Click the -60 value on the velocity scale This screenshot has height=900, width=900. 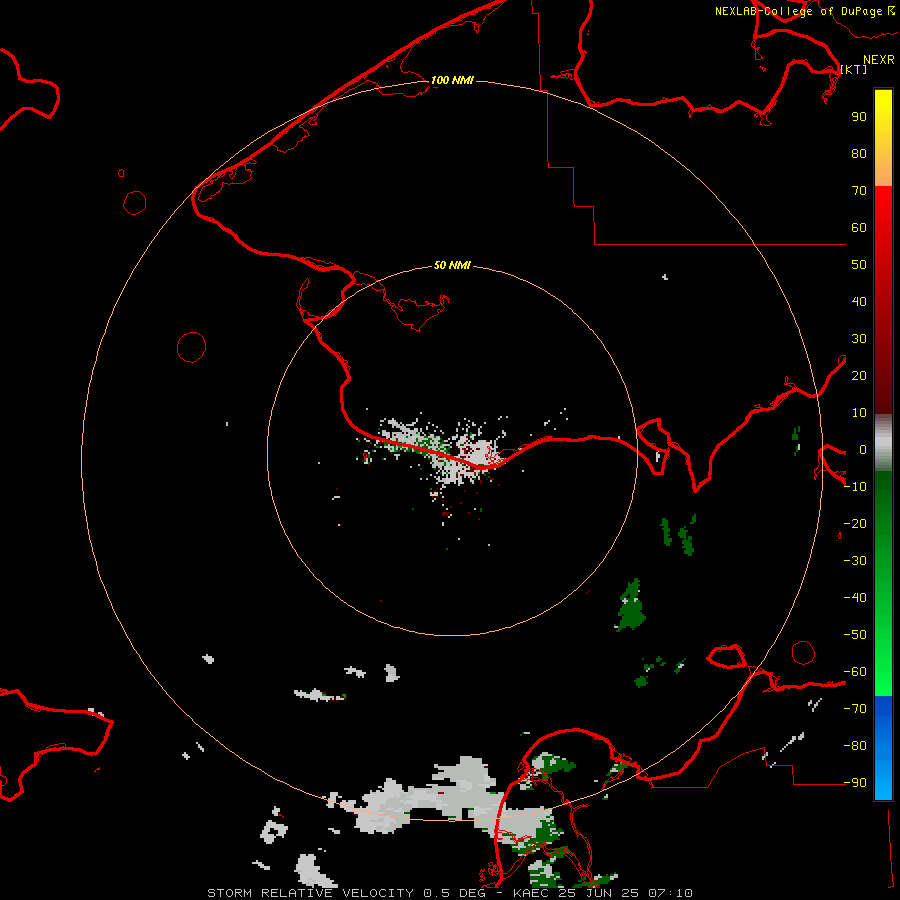[x=855, y=672]
